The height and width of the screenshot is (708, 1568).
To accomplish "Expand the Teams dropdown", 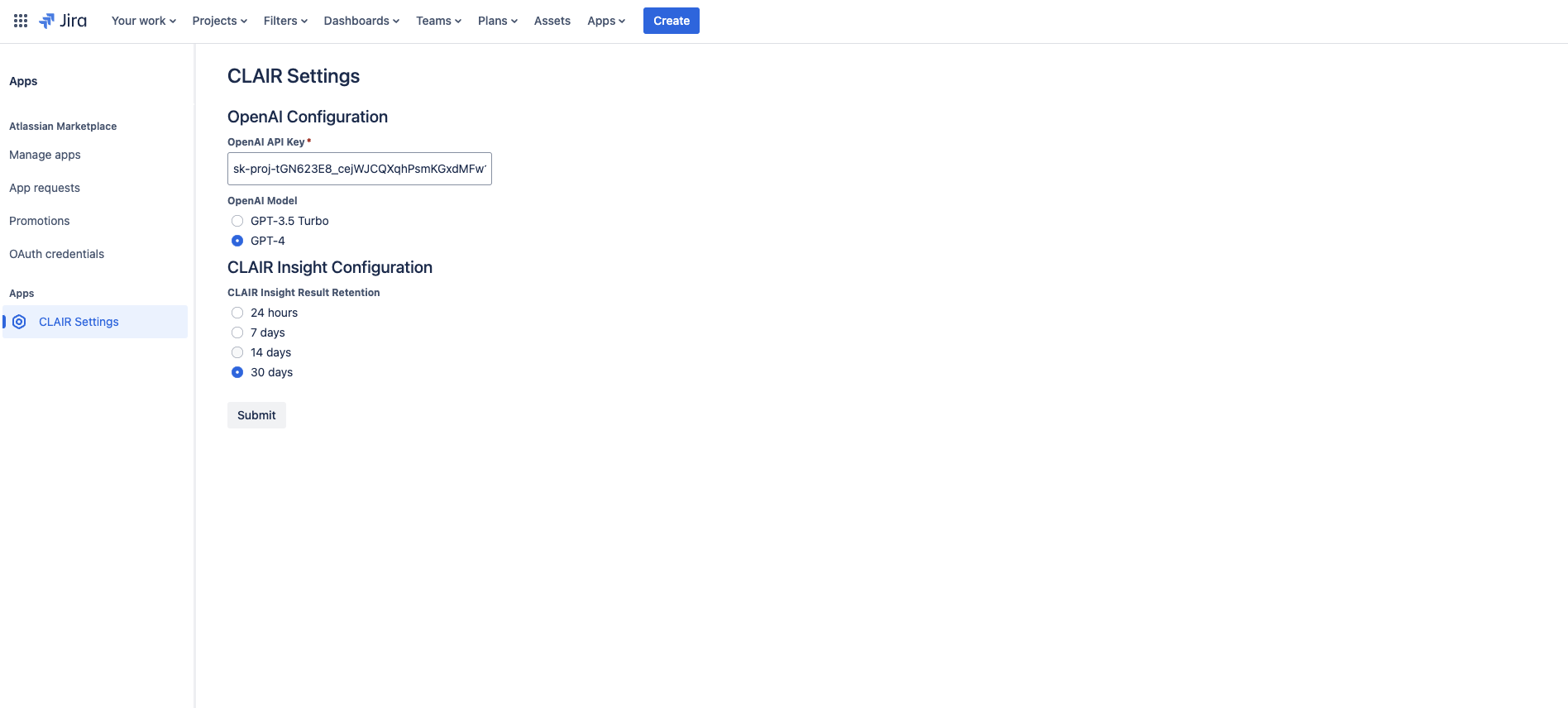I will tap(438, 21).
